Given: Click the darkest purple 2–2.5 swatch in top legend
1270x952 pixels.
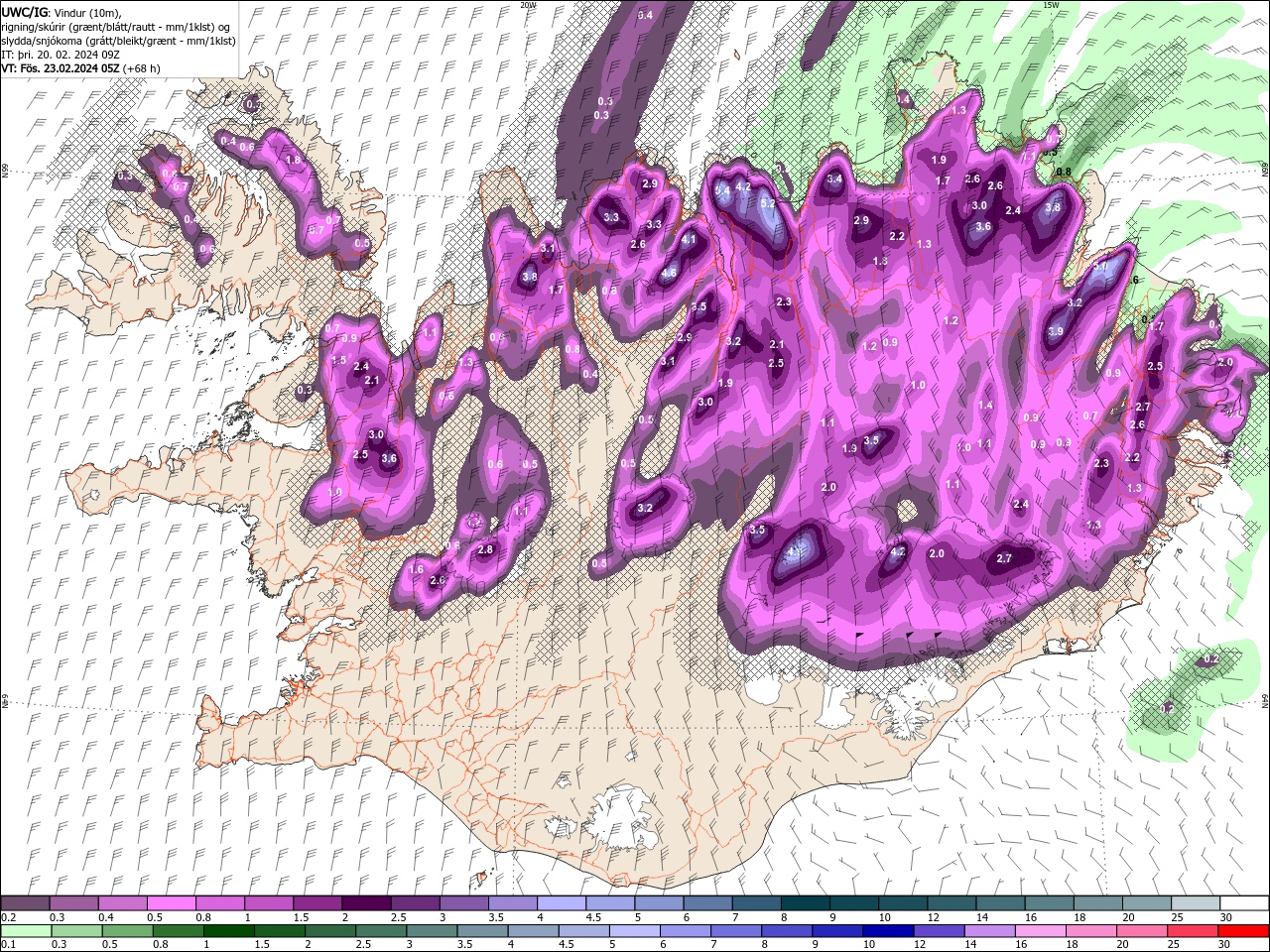Looking at the screenshot, I should coord(366,903).
